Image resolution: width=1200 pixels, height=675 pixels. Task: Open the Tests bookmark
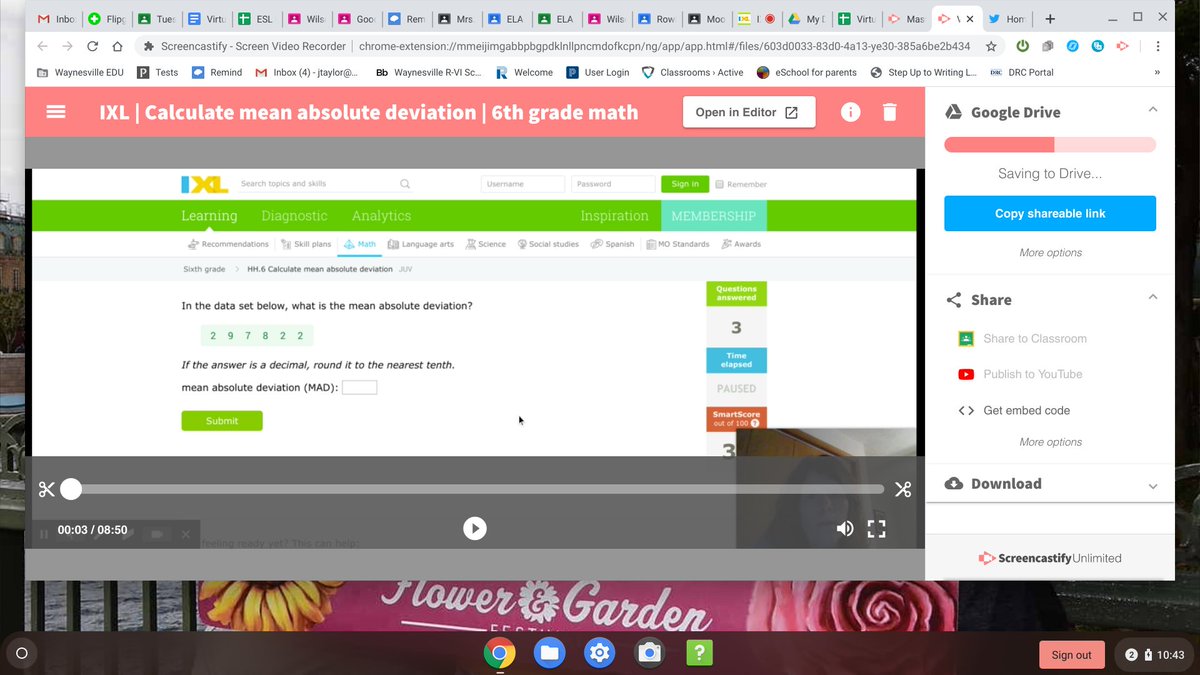pyautogui.click(x=158, y=72)
